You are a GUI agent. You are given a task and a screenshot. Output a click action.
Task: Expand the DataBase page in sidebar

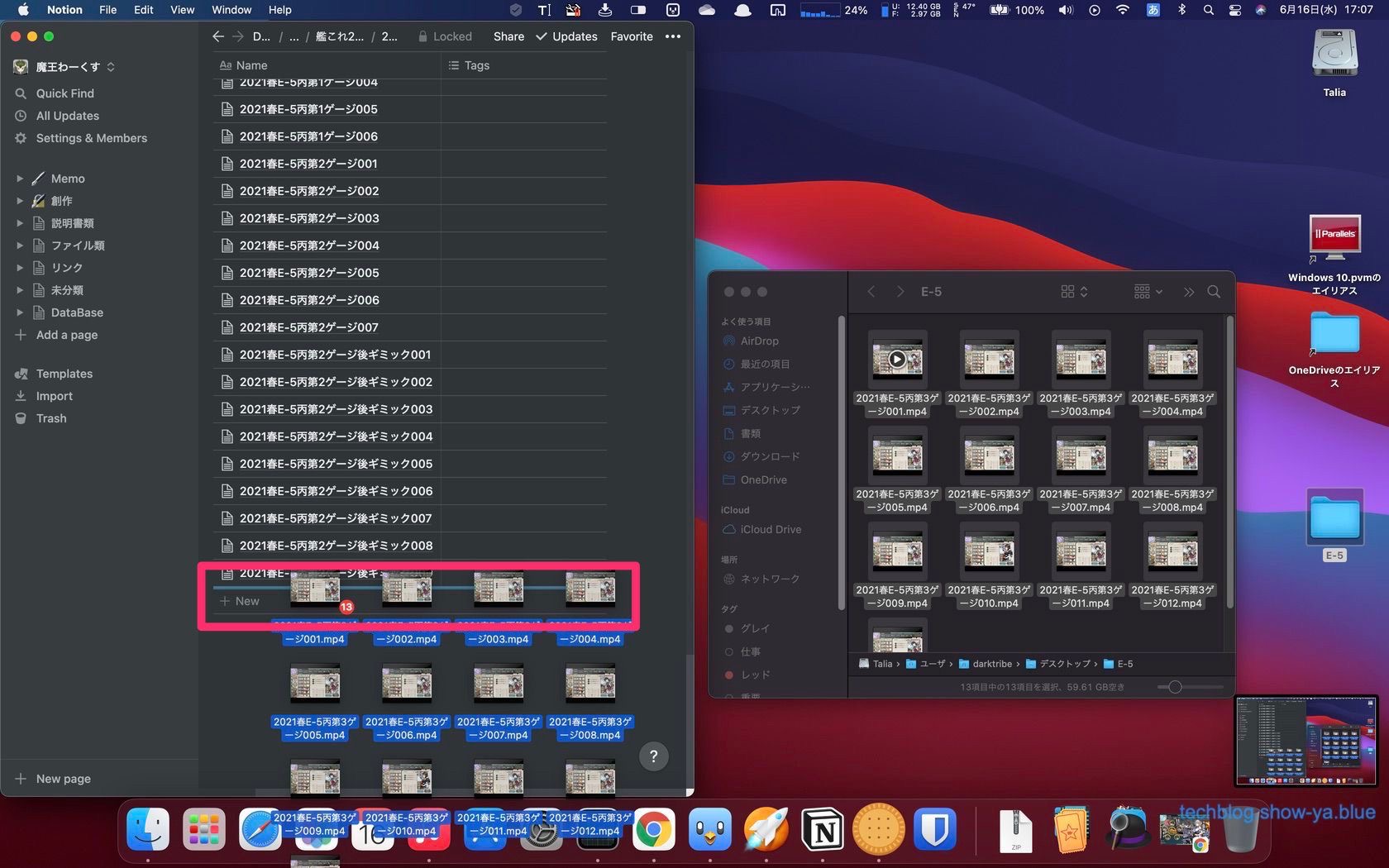tap(20, 312)
